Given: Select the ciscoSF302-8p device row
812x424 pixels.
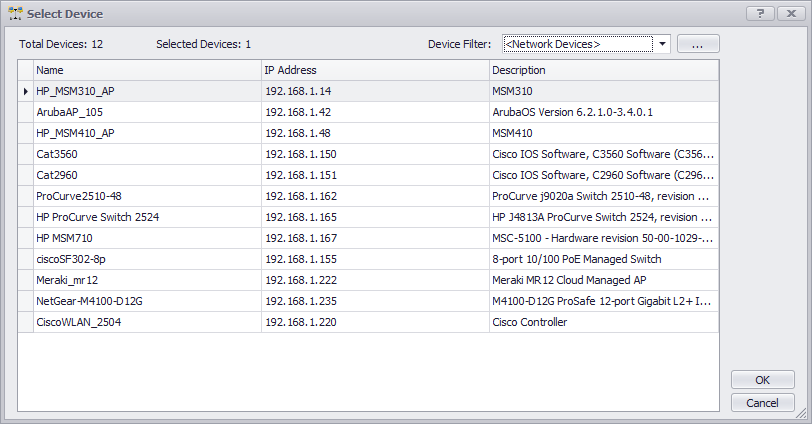Looking at the screenshot, I should 368,259.
